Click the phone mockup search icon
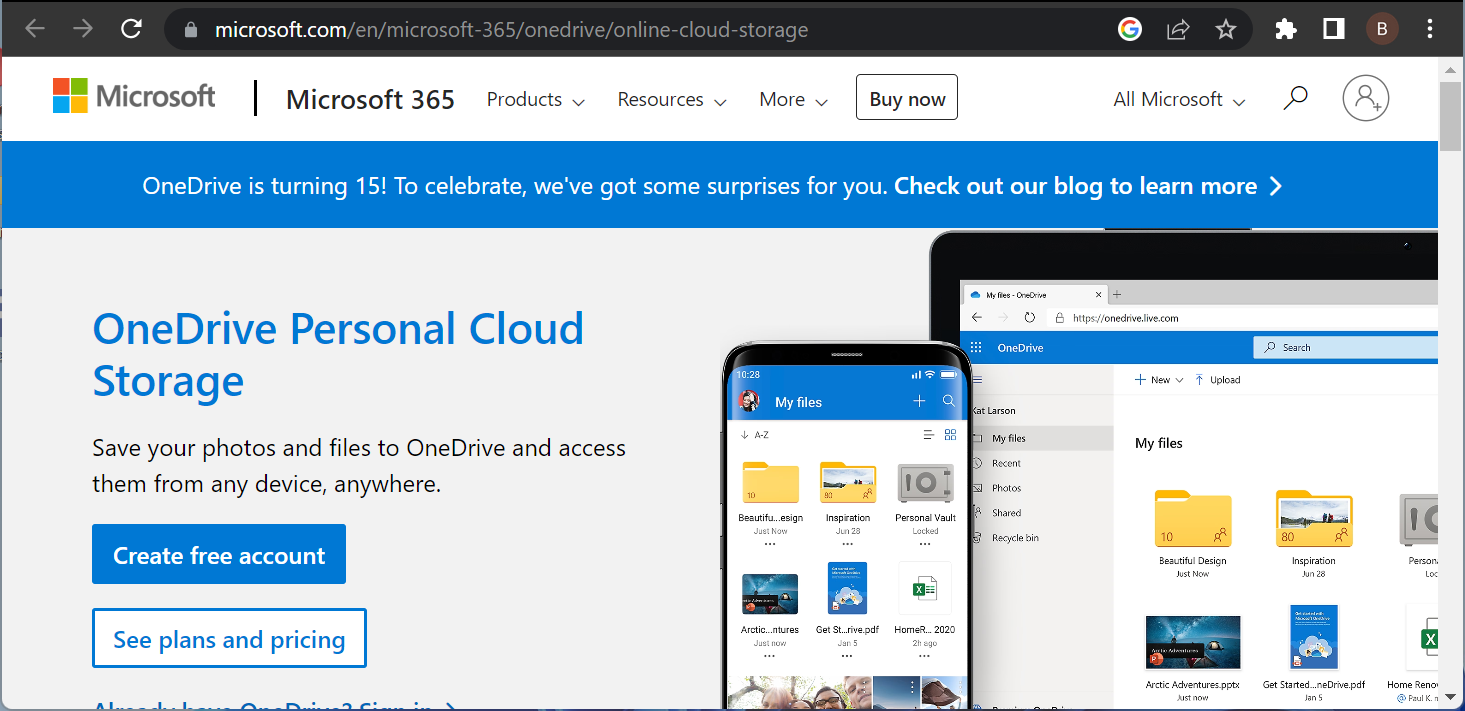The height and width of the screenshot is (711, 1465). [x=949, y=401]
